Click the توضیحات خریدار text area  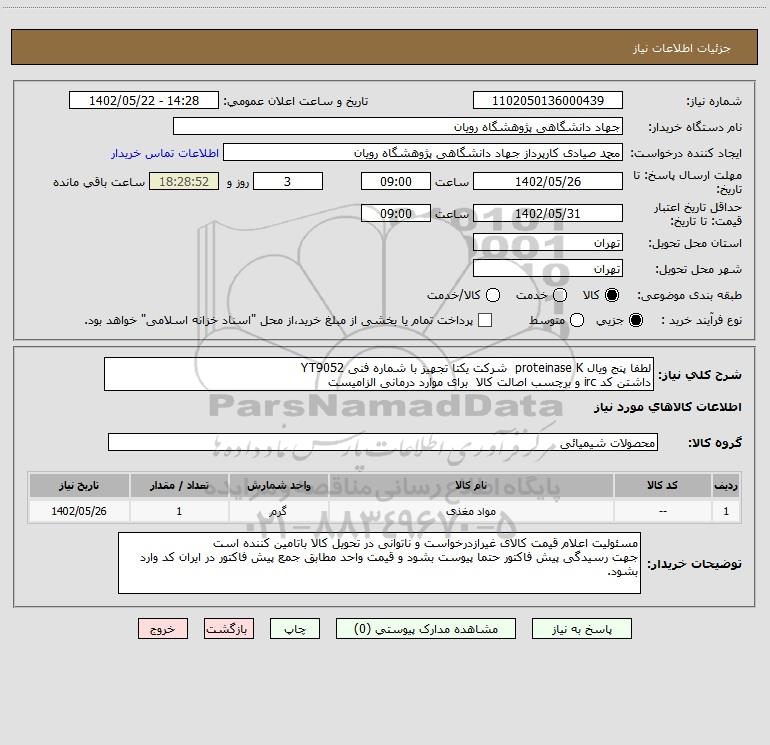pos(379,563)
